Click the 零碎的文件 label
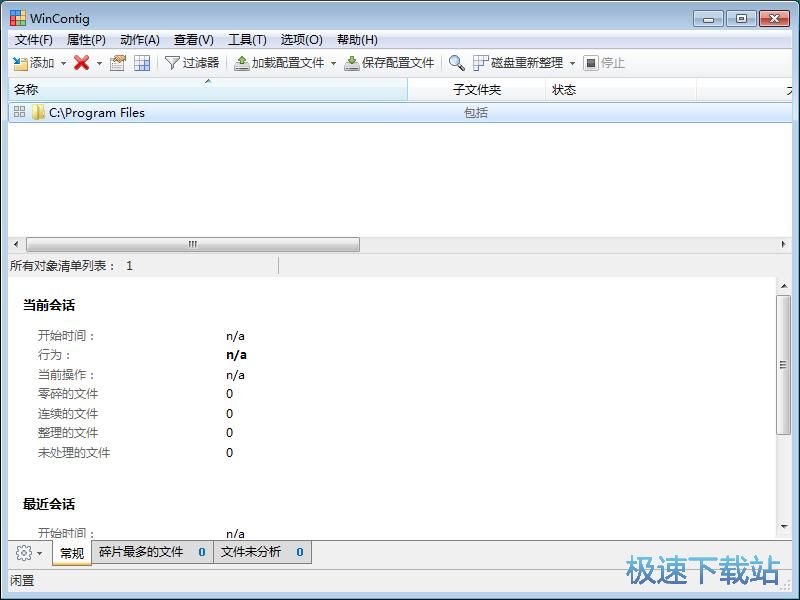The height and width of the screenshot is (600, 800). (x=67, y=394)
